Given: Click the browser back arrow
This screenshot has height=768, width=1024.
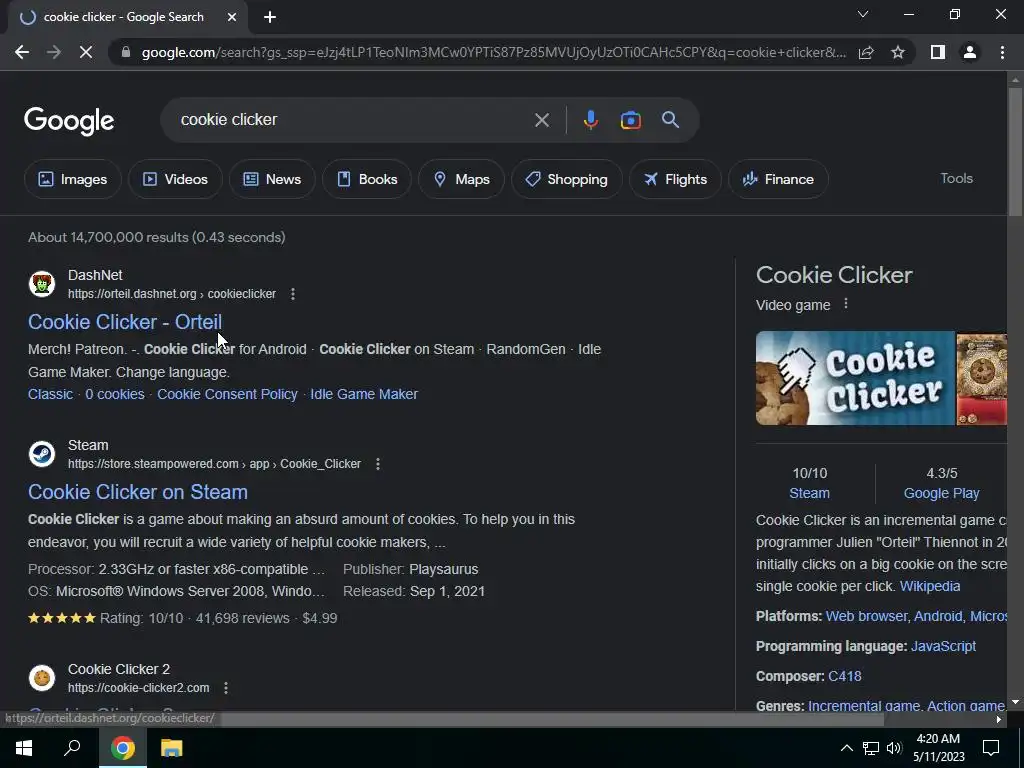Looking at the screenshot, I should click(x=22, y=52).
